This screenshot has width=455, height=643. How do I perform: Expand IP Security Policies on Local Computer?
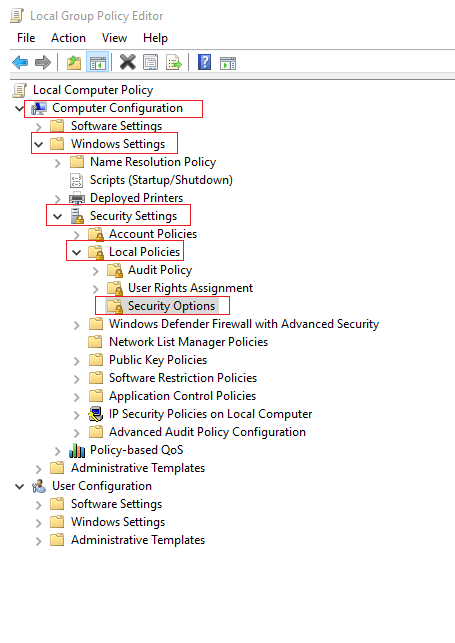pyautogui.click(x=77, y=415)
